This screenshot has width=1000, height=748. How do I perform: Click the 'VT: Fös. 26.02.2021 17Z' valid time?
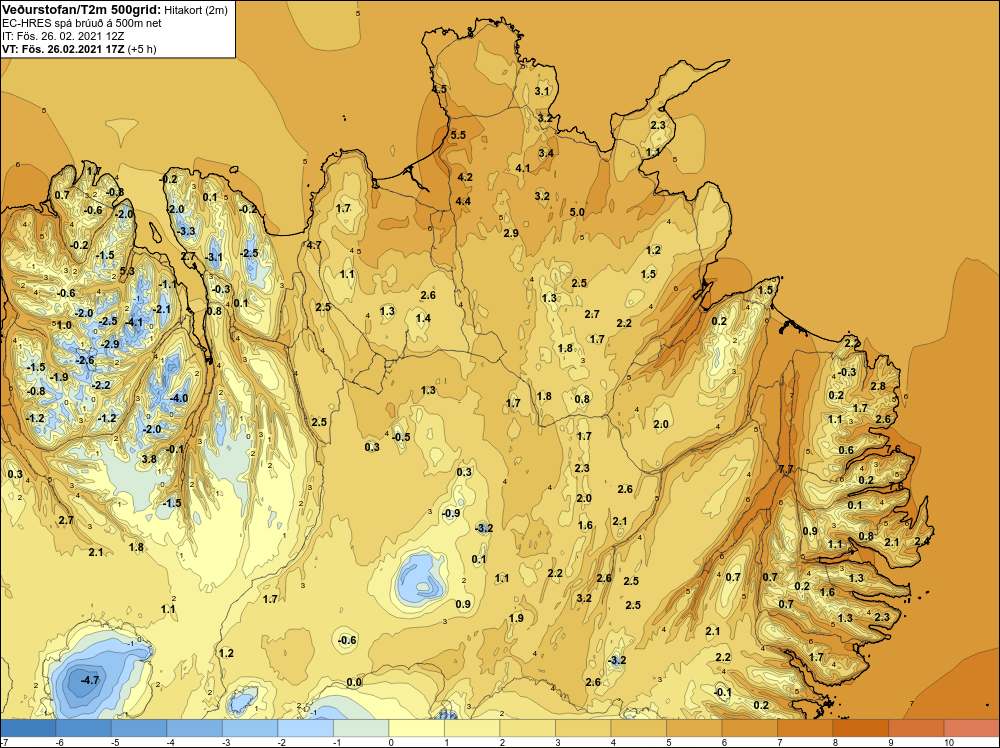pos(63,49)
